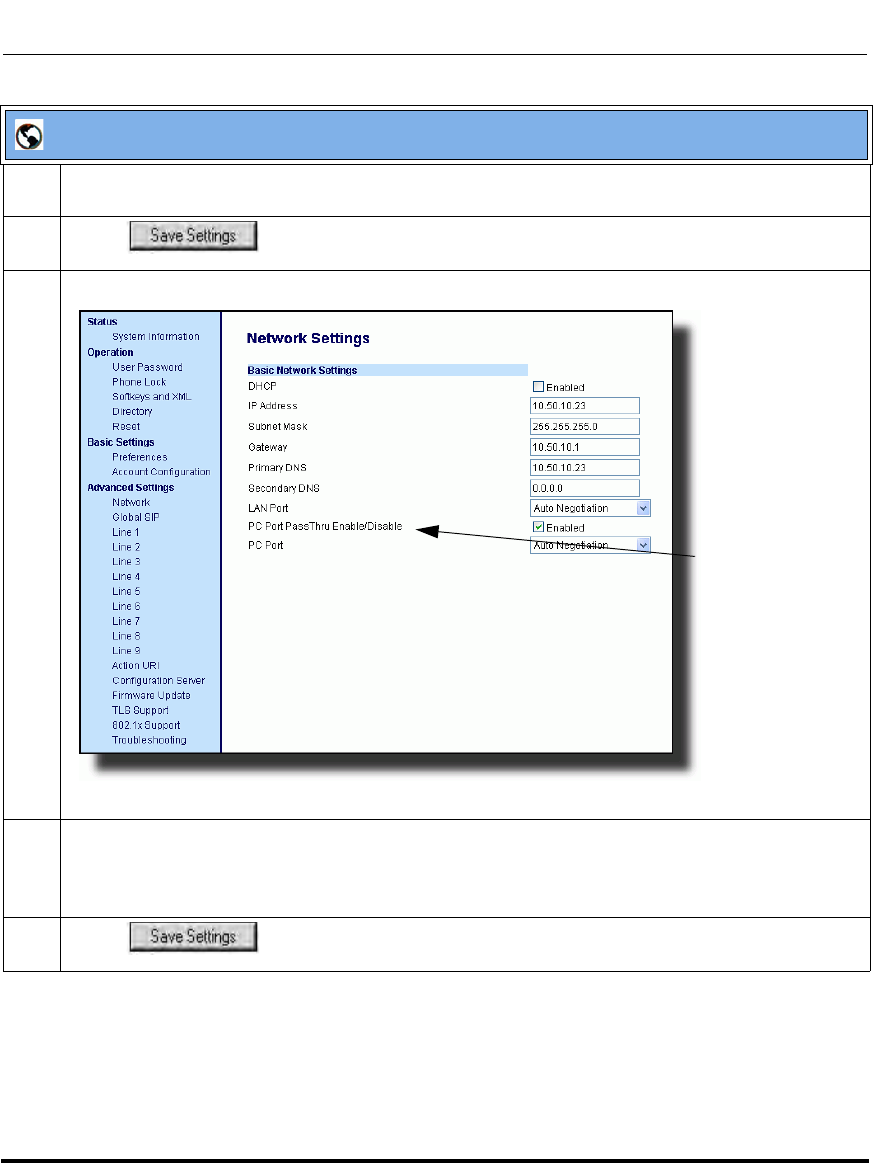Open the Reset page
The height and width of the screenshot is (1163, 873).
point(126,426)
